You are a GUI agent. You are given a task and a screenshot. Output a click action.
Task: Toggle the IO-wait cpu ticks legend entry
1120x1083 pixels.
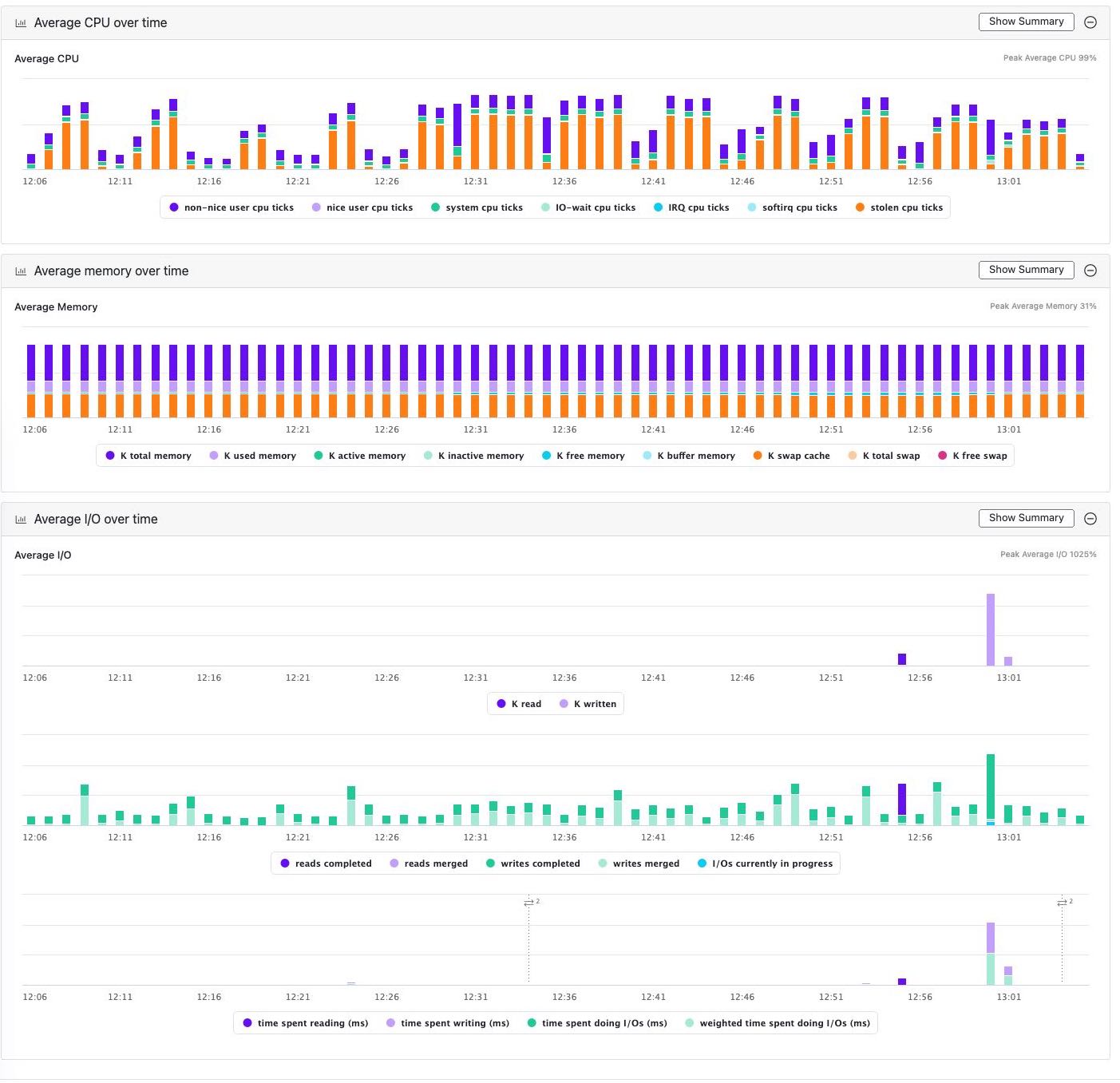tap(588, 207)
